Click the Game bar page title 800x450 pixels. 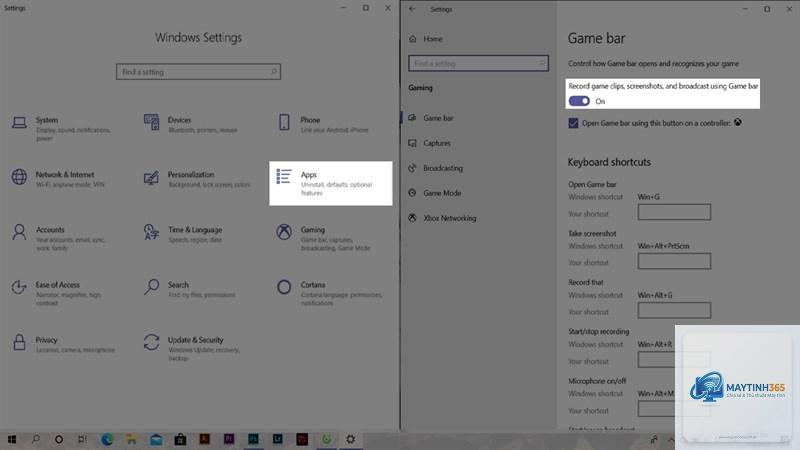(x=596, y=38)
